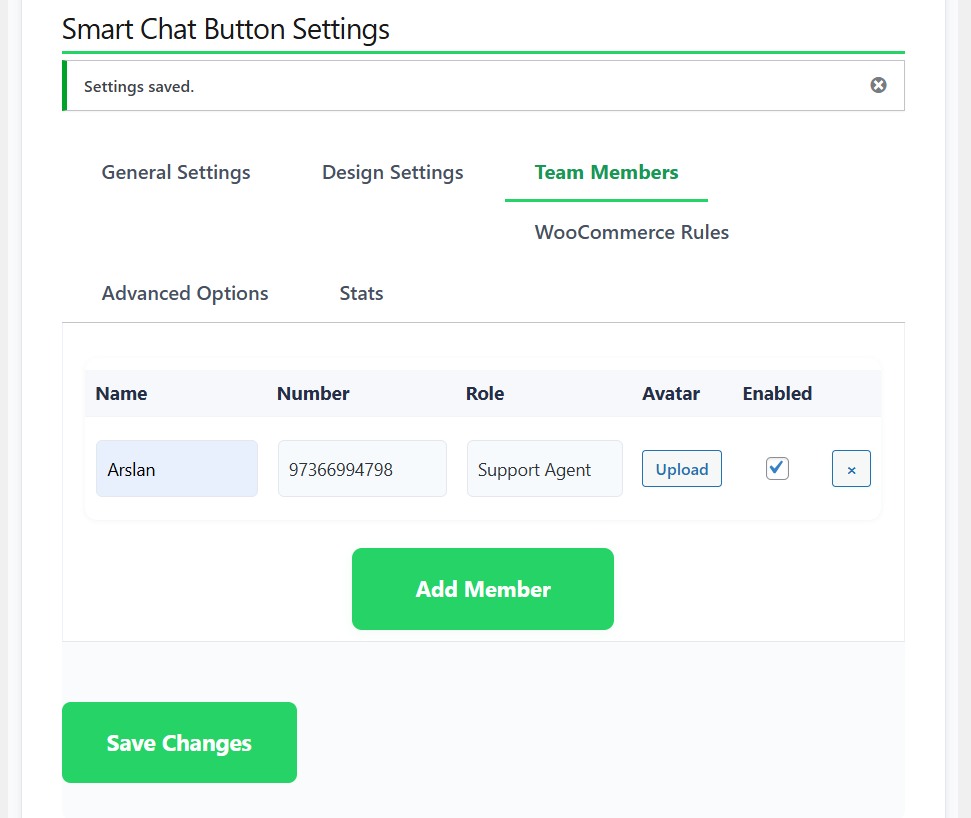
Task: Edit the Support Agent role field
Action: coord(544,469)
